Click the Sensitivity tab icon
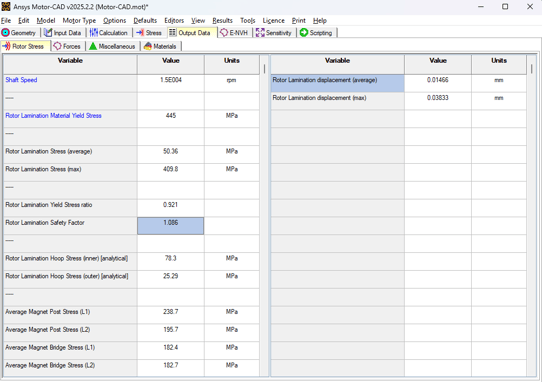 coord(260,33)
